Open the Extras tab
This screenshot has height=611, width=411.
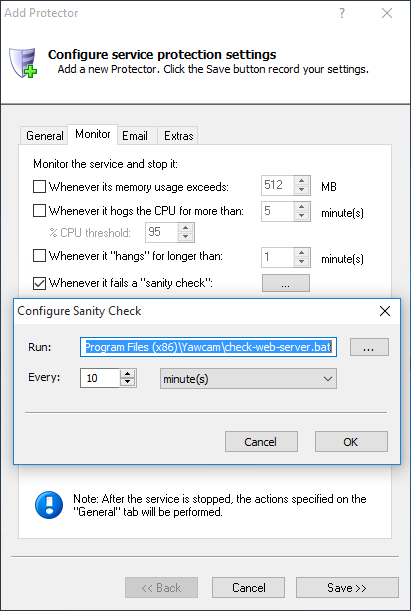click(x=178, y=136)
